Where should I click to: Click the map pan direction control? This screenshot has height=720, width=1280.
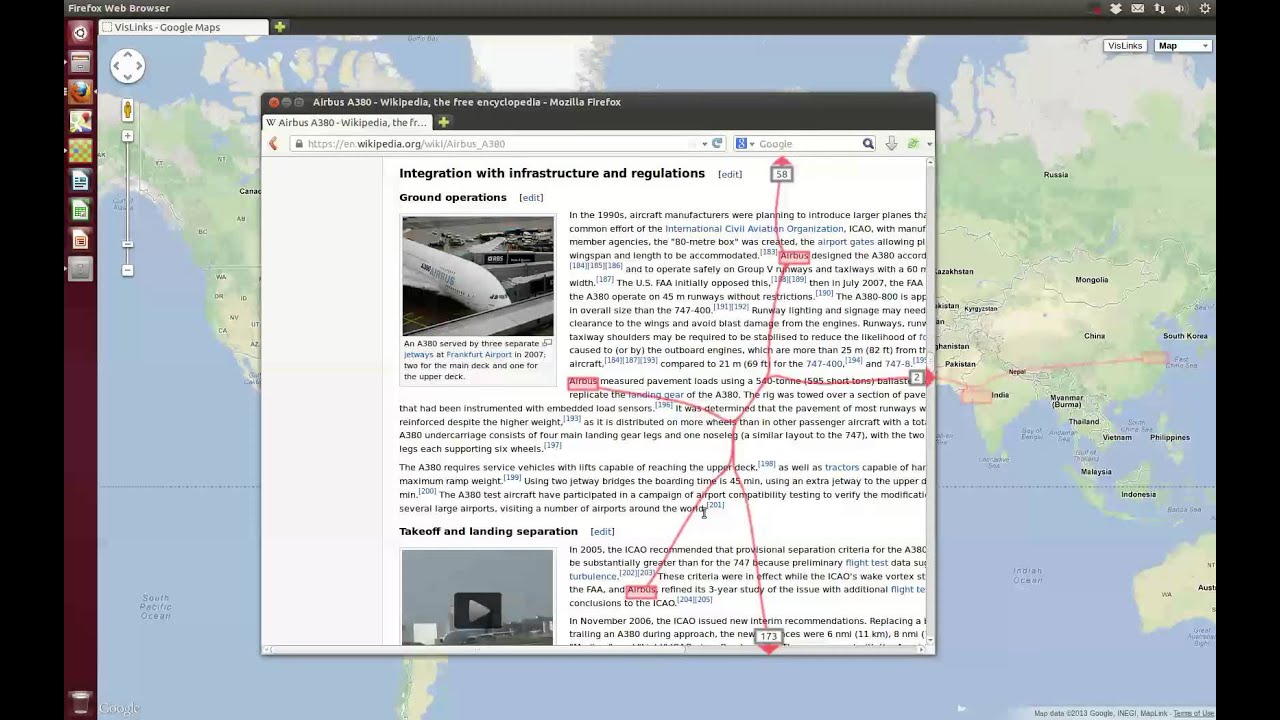point(127,67)
